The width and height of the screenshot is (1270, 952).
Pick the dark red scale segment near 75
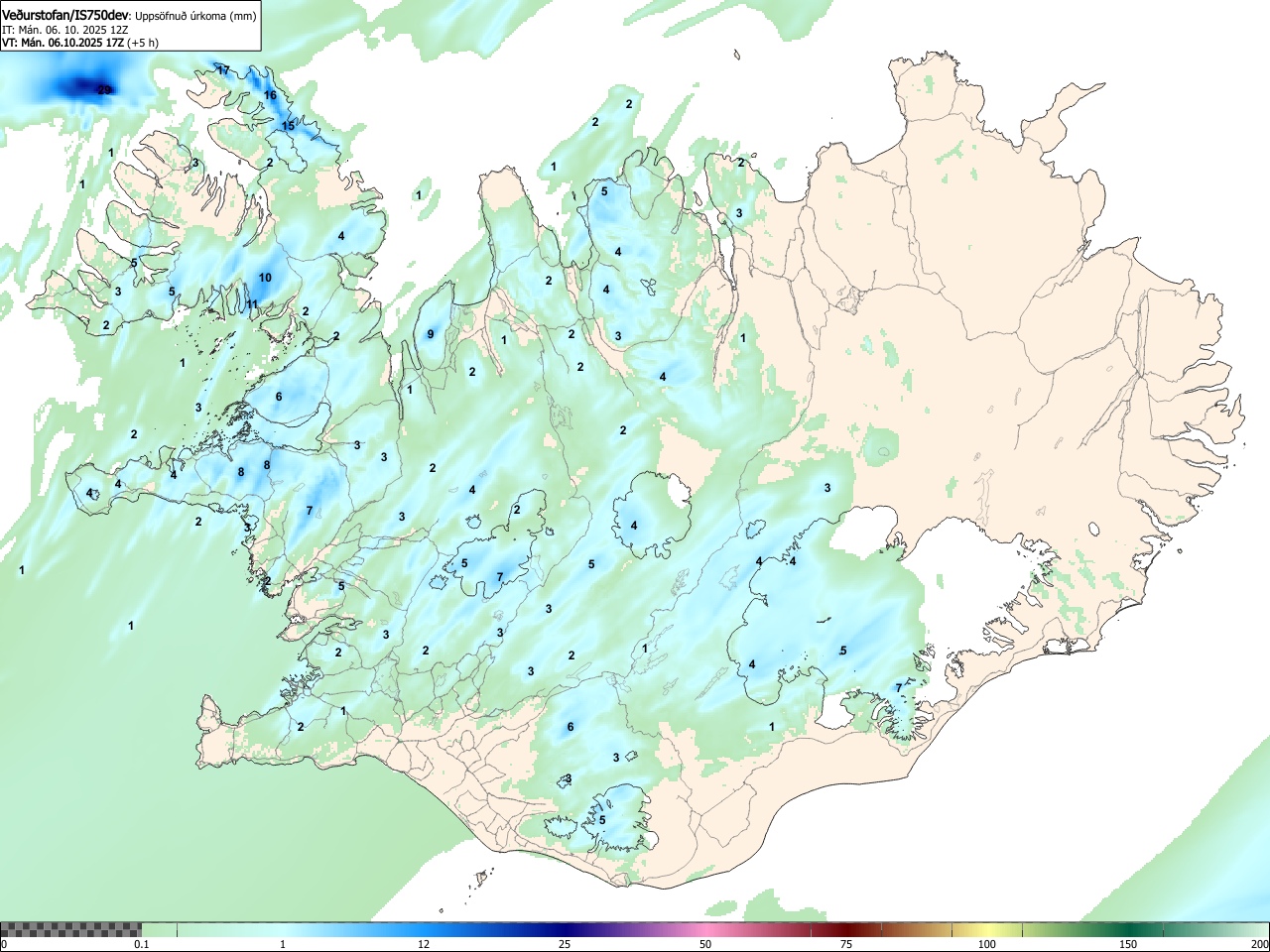click(845, 929)
